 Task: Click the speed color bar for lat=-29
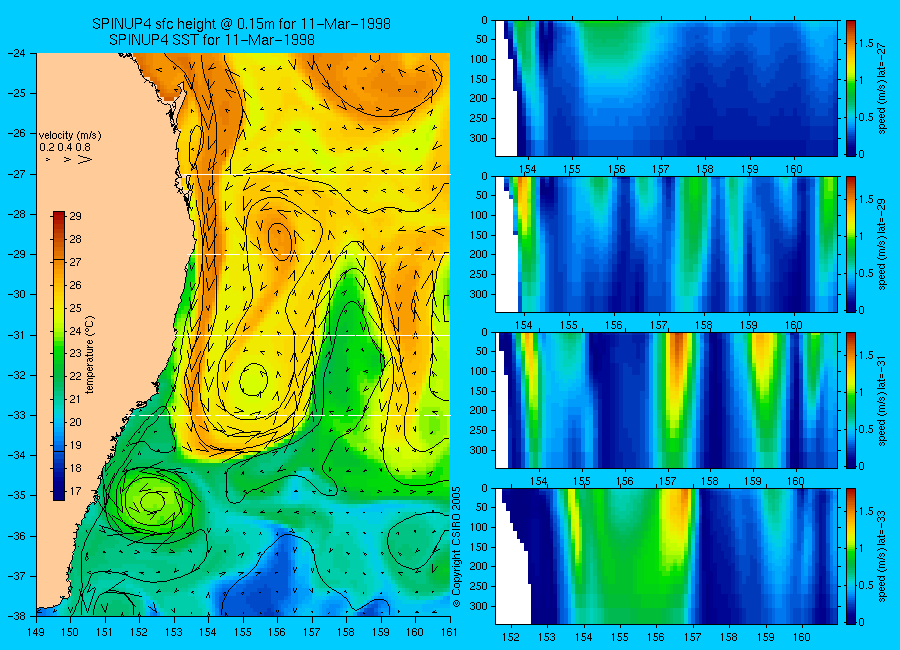tap(850, 244)
